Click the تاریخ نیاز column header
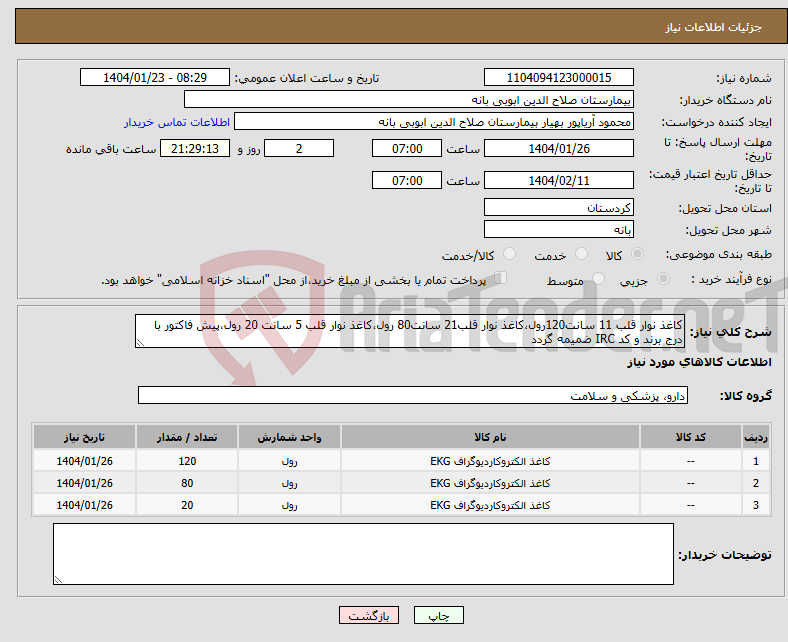 [84, 437]
